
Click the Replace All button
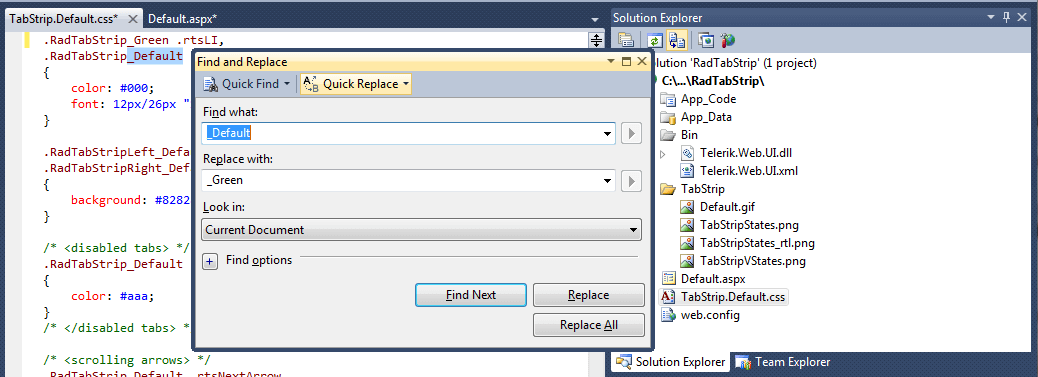click(589, 325)
